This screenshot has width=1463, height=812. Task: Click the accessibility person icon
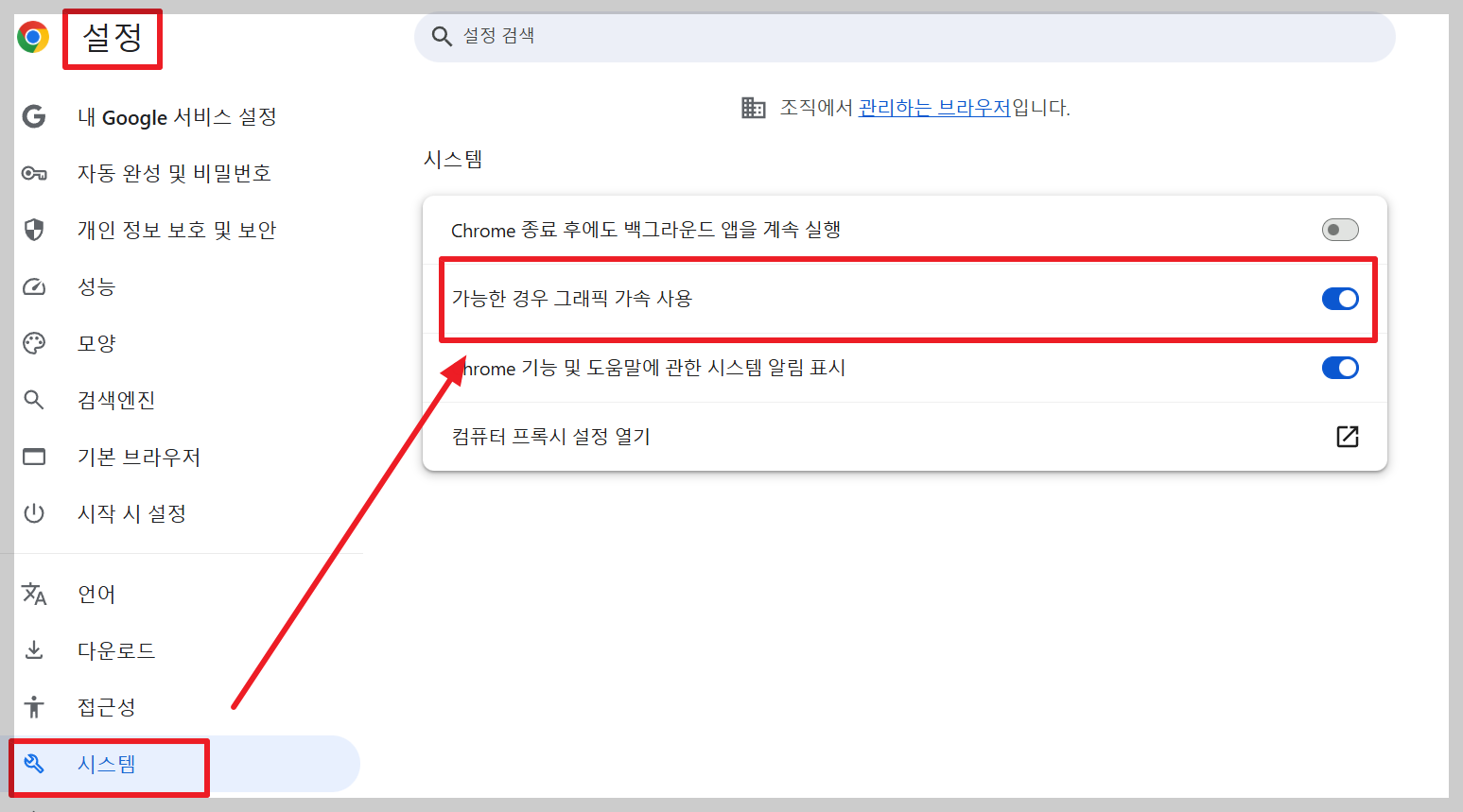click(34, 706)
